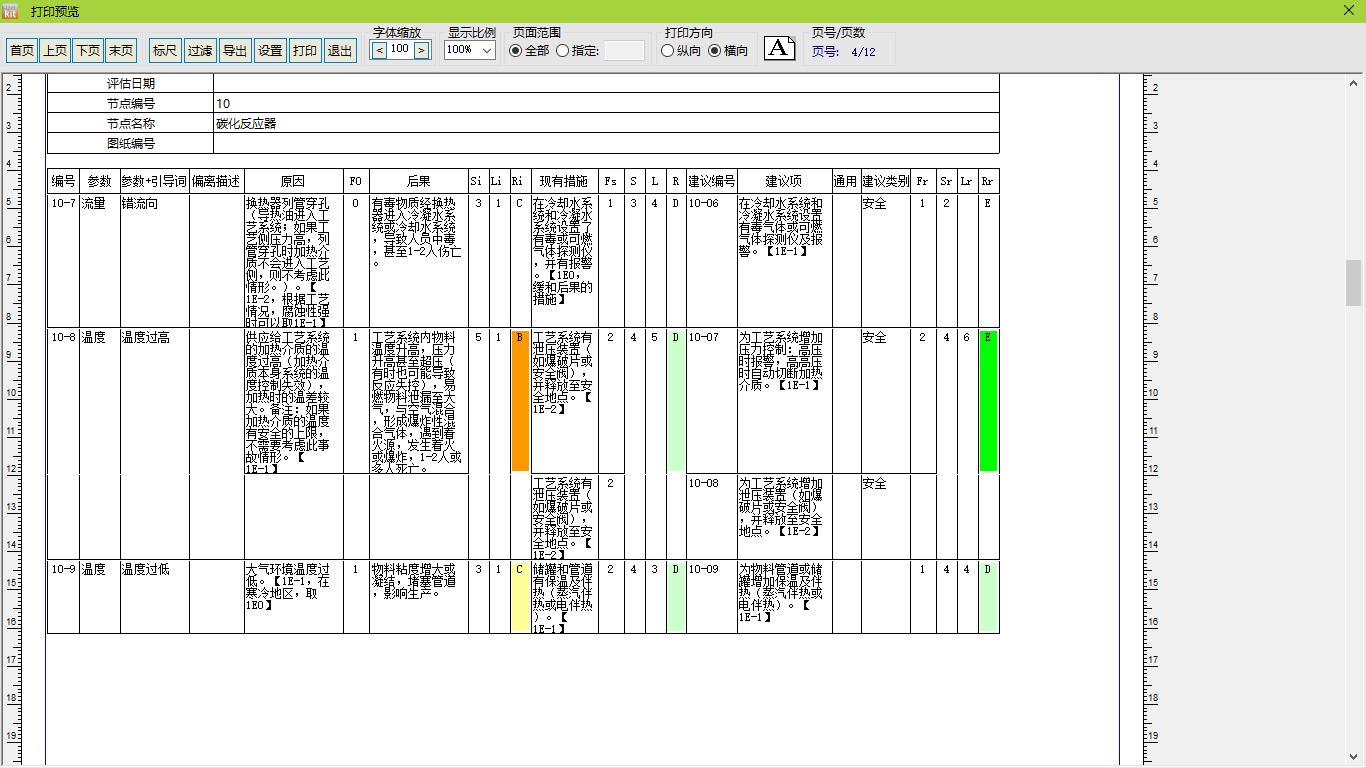
Task: Click the 现有措施 column header
Action: click(564, 181)
